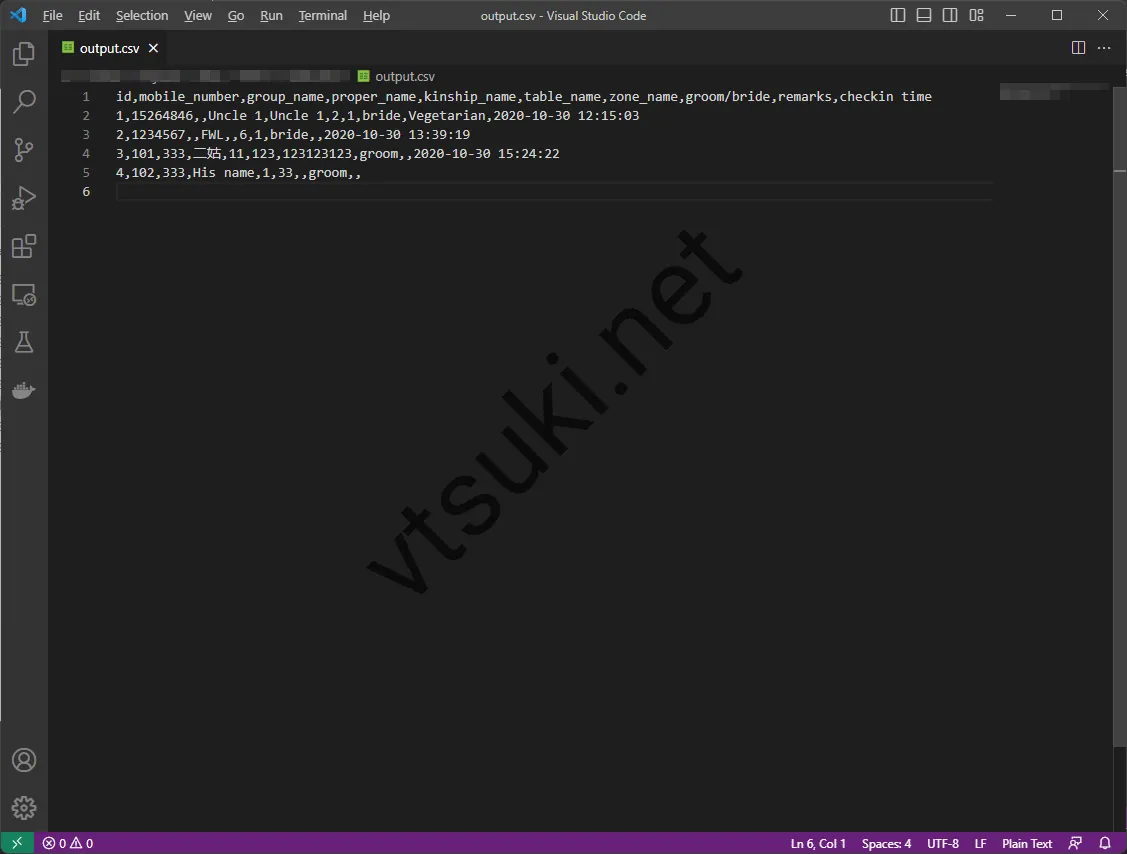This screenshot has width=1127, height=854.
Task: Click the VS Code logo icon
Action: [x=18, y=15]
